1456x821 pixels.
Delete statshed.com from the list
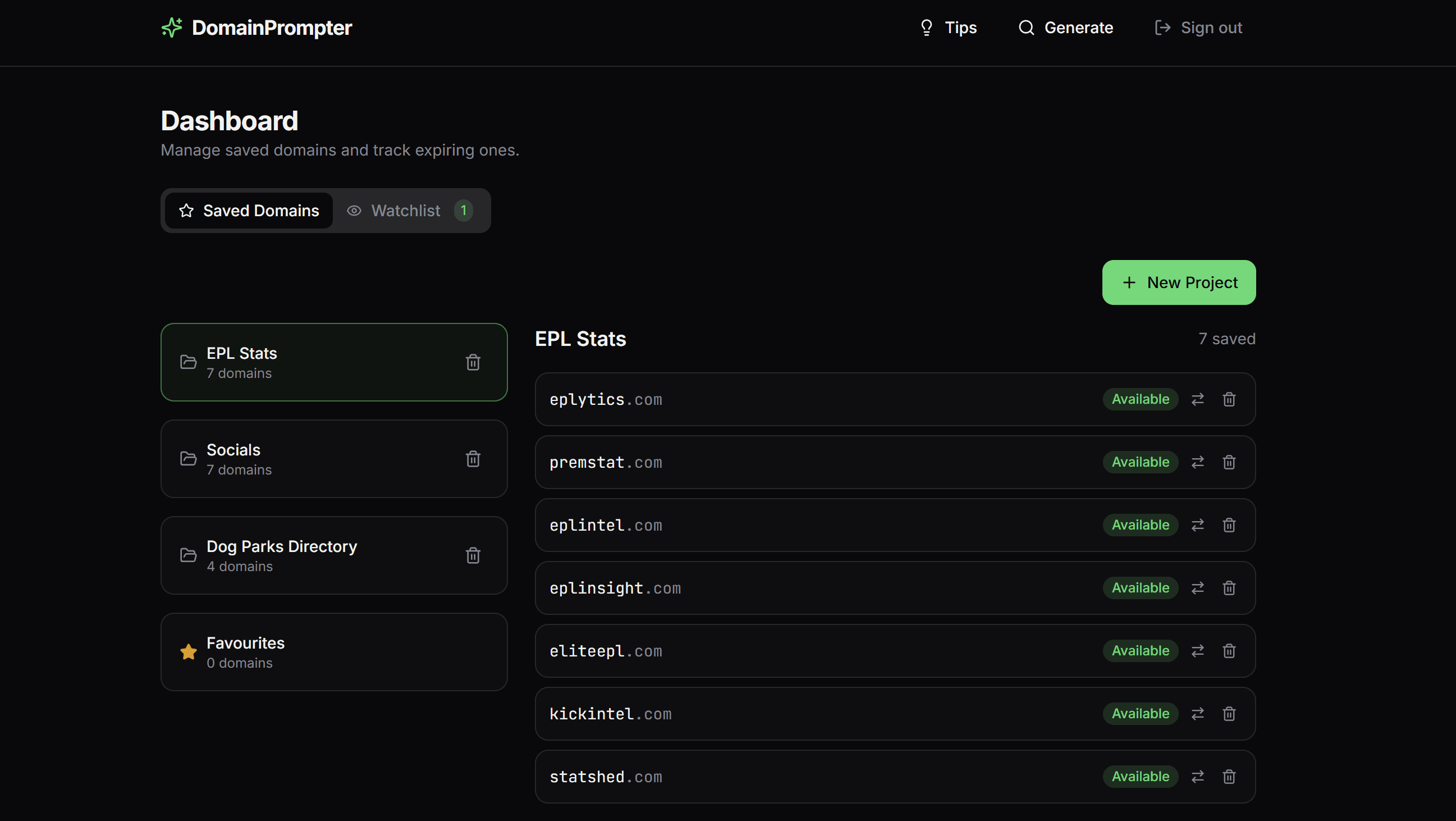(1229, 776)
